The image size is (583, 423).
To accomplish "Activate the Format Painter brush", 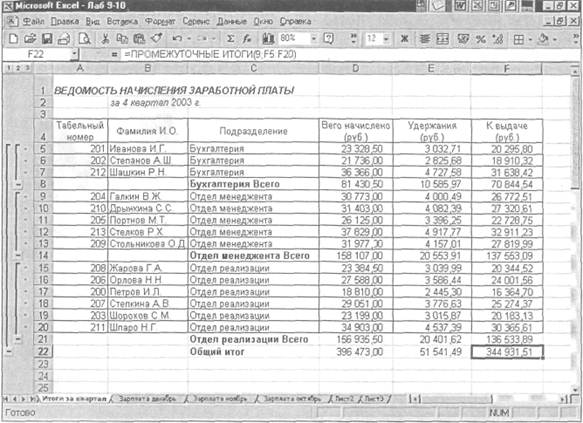I will point(157,38).
